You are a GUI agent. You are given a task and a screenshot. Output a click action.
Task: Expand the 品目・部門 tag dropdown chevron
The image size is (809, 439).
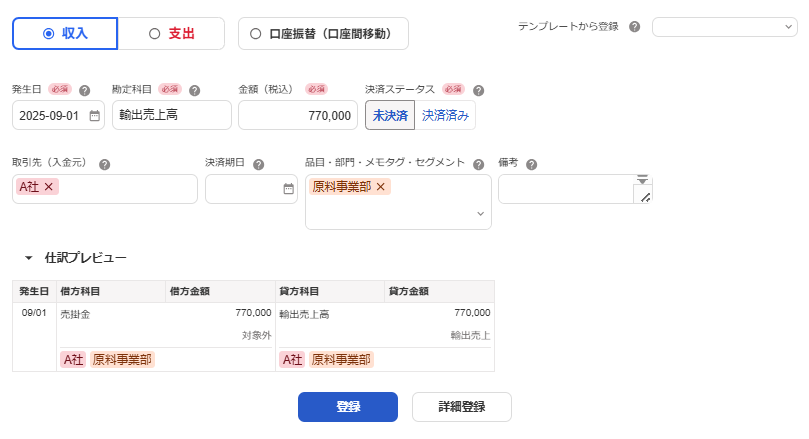480,214
